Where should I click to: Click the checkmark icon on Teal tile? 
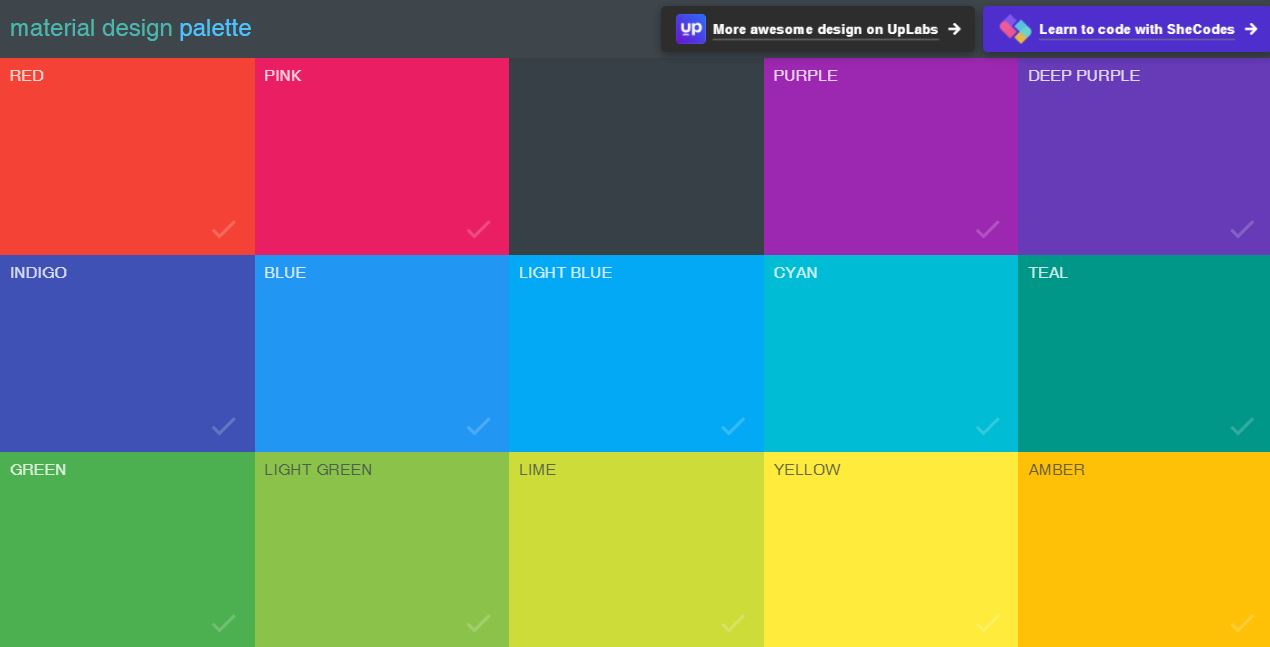1241,426
